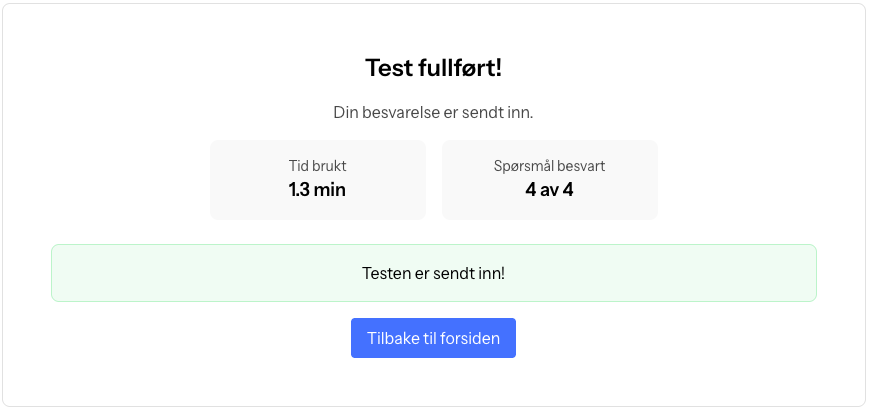Select the "Spørsmål besvart" label

(x=549, y=166)
